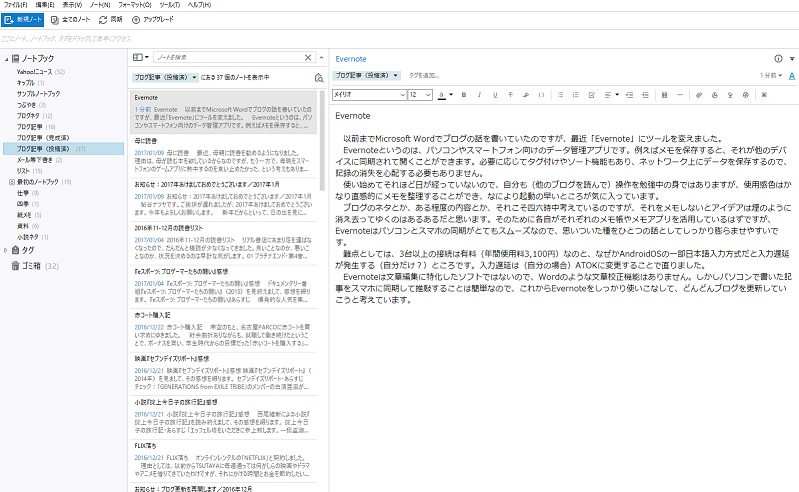Open the 母に読書 note
Image resolution: width=799 pixels, height=492 pixels.
223,155
